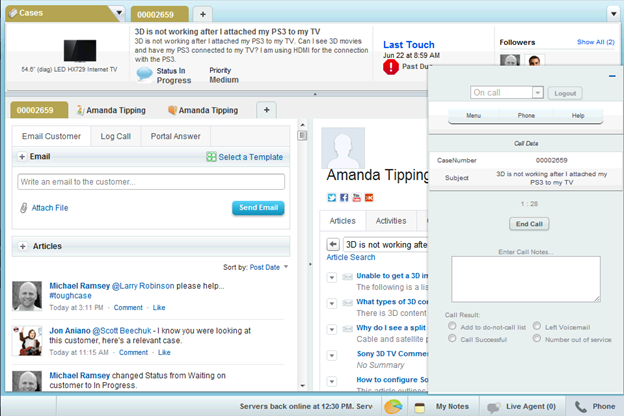Click the Status In Progress chat bubble icon
The height and width of the screenshot is (416, 624).
(x=144, y=74)
